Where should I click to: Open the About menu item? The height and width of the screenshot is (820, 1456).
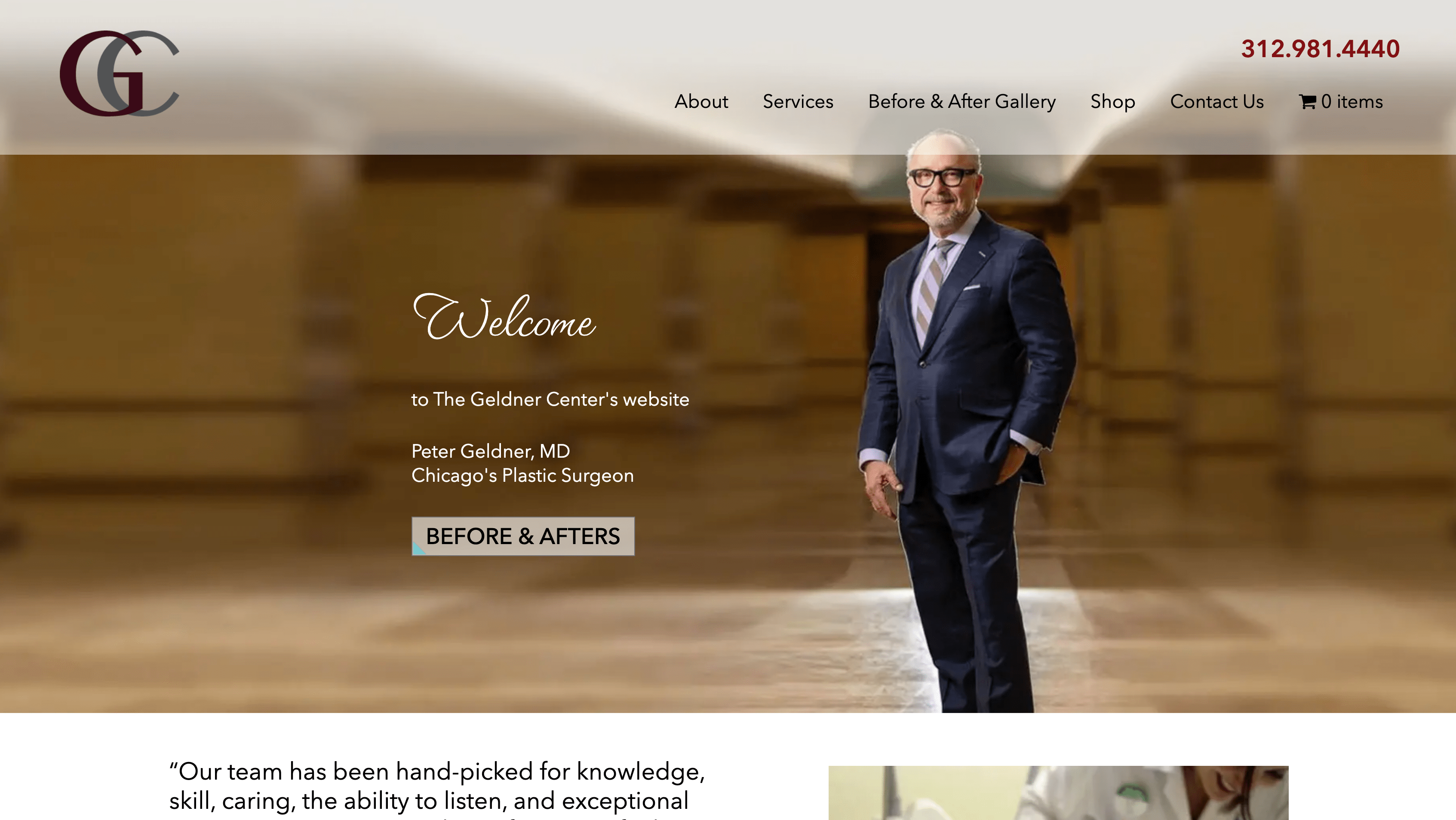coord(701,102)
